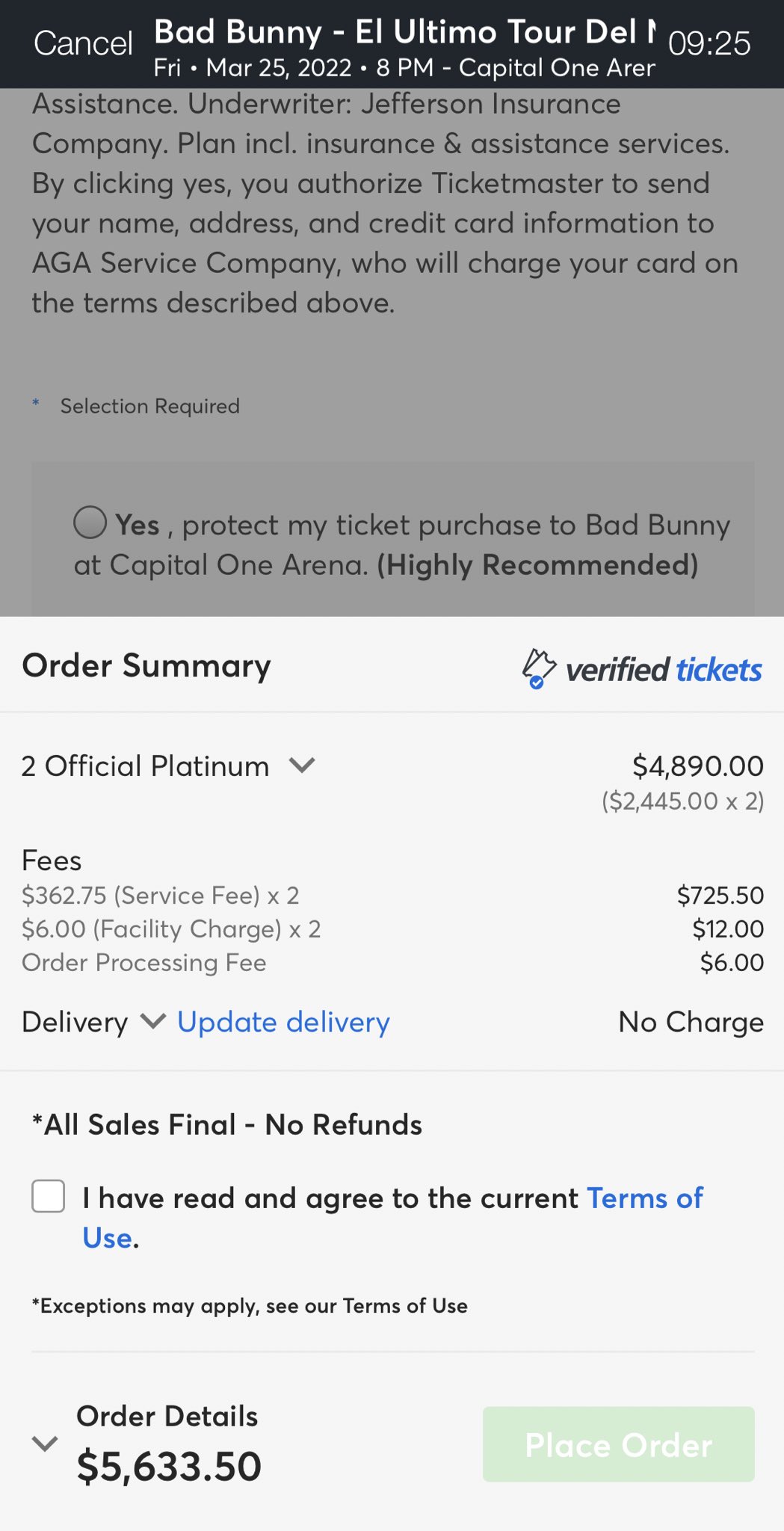Select Yes ticket protection radio button
784x1531 pixels.
pyautogui.click(x=90, y=523)
